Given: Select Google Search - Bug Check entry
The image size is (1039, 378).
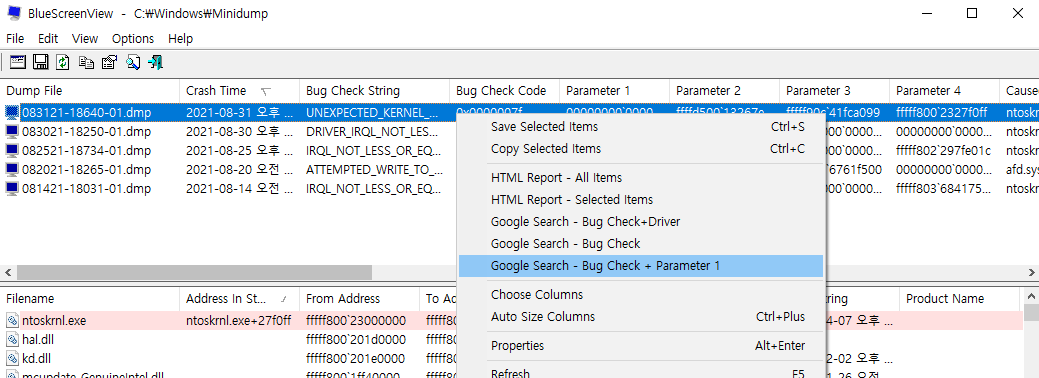Looking at the screenshot, I should [641, 243].
